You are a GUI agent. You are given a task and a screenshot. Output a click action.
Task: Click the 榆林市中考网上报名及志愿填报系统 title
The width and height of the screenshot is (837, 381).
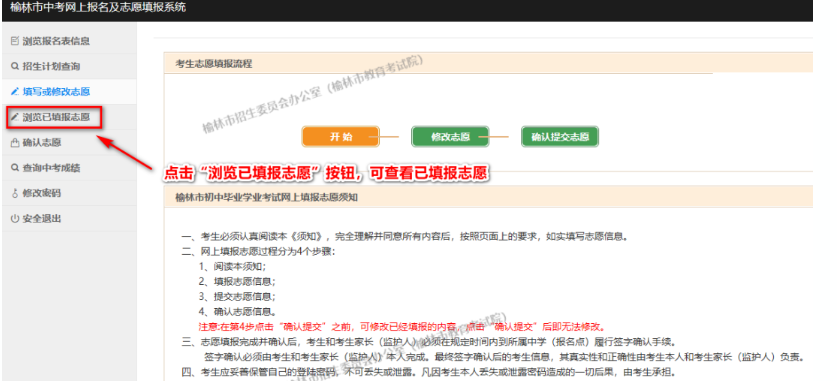(x=98, y=8)
